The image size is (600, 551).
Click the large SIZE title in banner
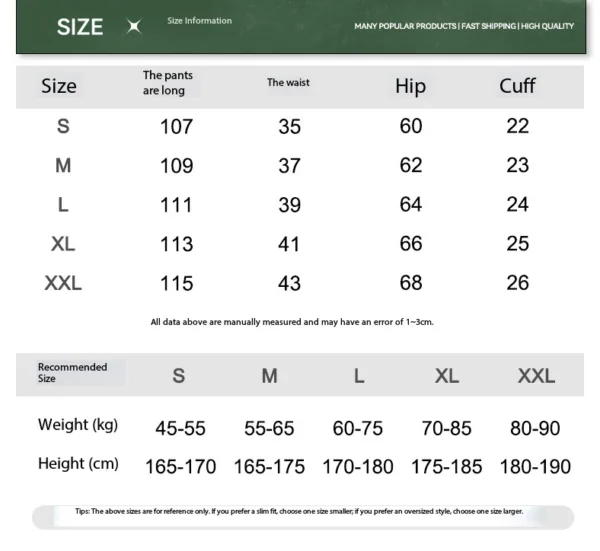[x=80, y=27]
